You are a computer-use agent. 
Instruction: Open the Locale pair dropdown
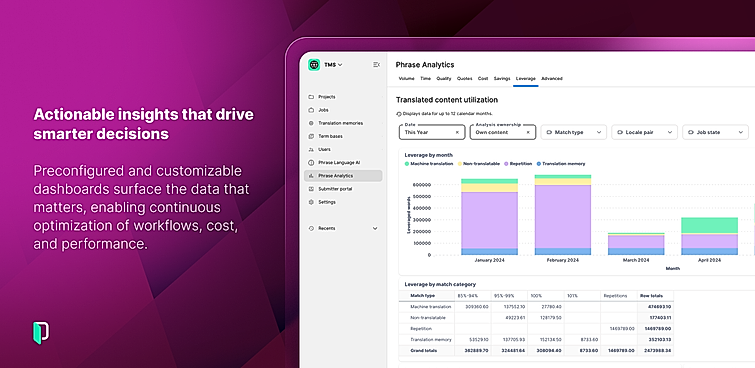[x=645, y=132]
